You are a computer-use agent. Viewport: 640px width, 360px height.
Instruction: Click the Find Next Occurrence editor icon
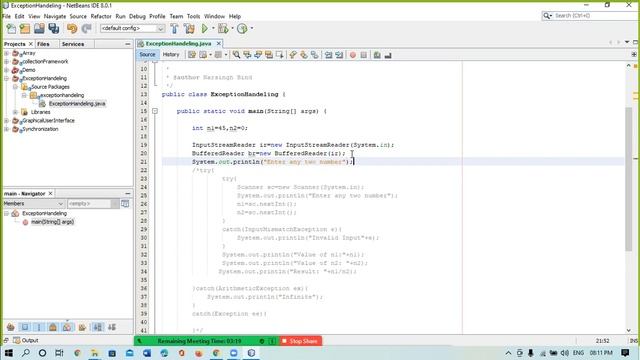pos(258,55)
